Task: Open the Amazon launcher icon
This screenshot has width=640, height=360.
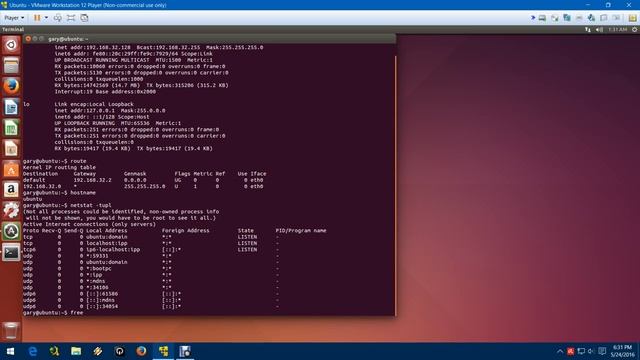Action: pyautogui.click(x=11, y=190)
